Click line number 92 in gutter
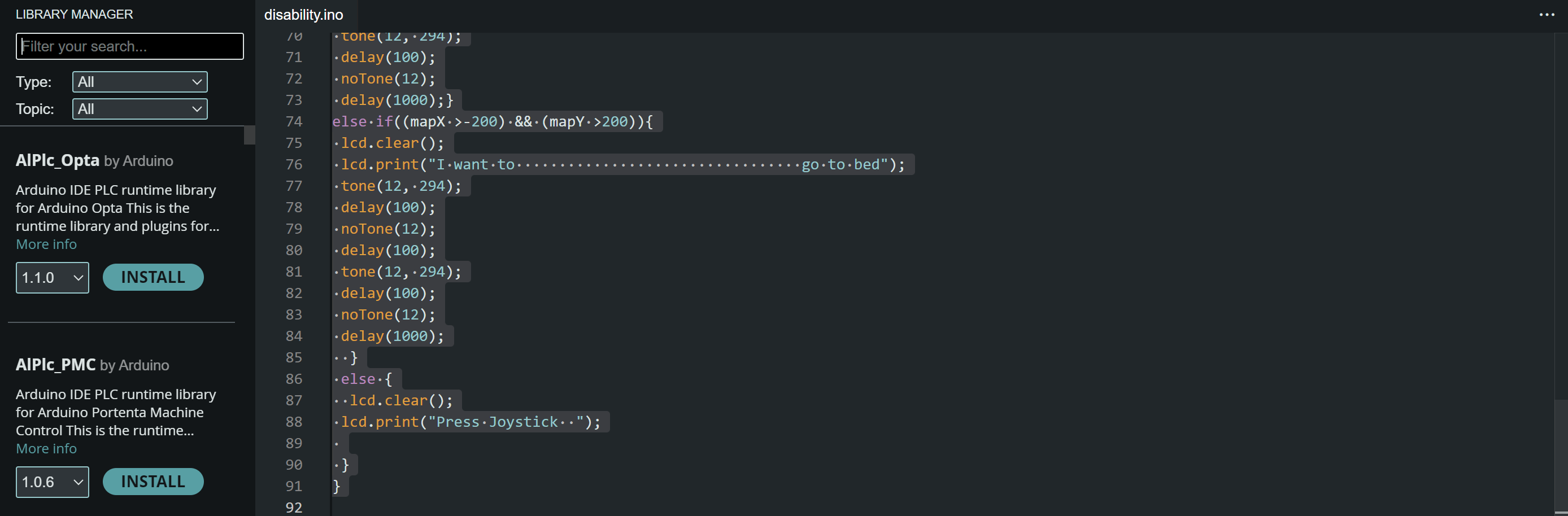1568x516 pixels. 294,508
